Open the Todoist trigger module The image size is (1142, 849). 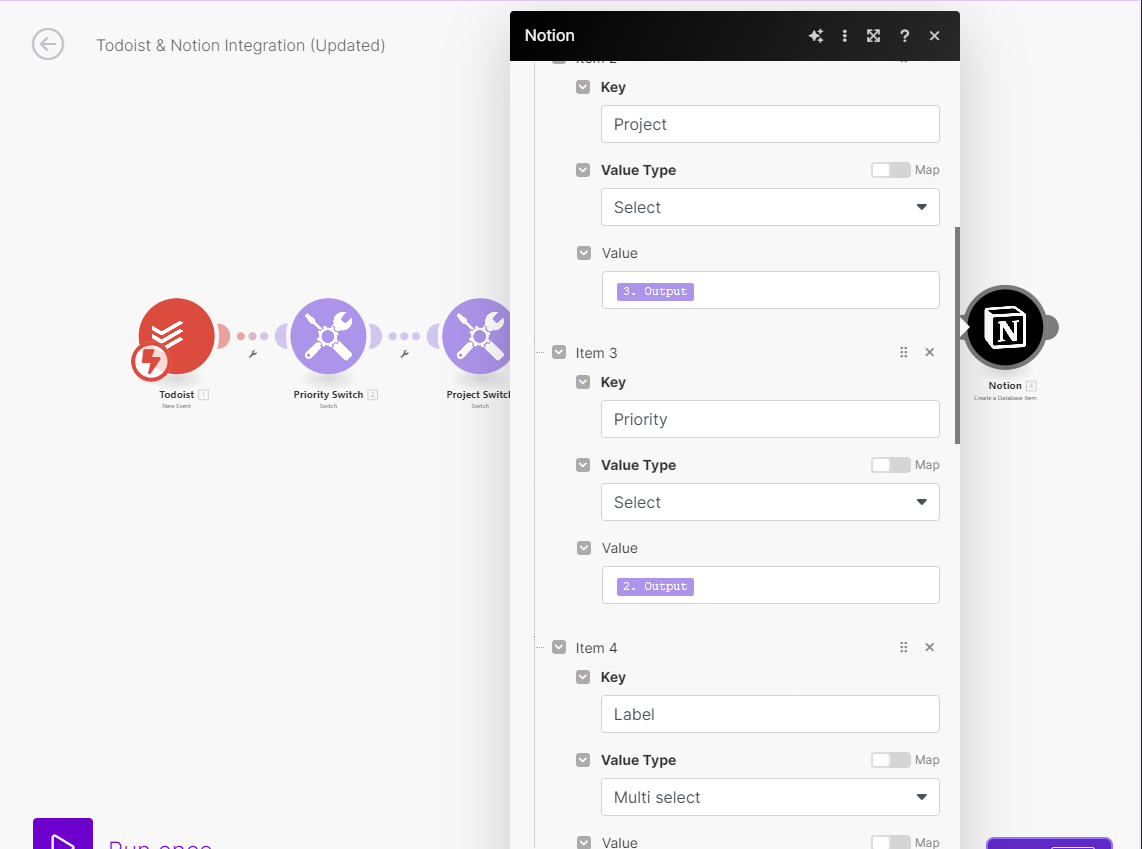(176, 336)
